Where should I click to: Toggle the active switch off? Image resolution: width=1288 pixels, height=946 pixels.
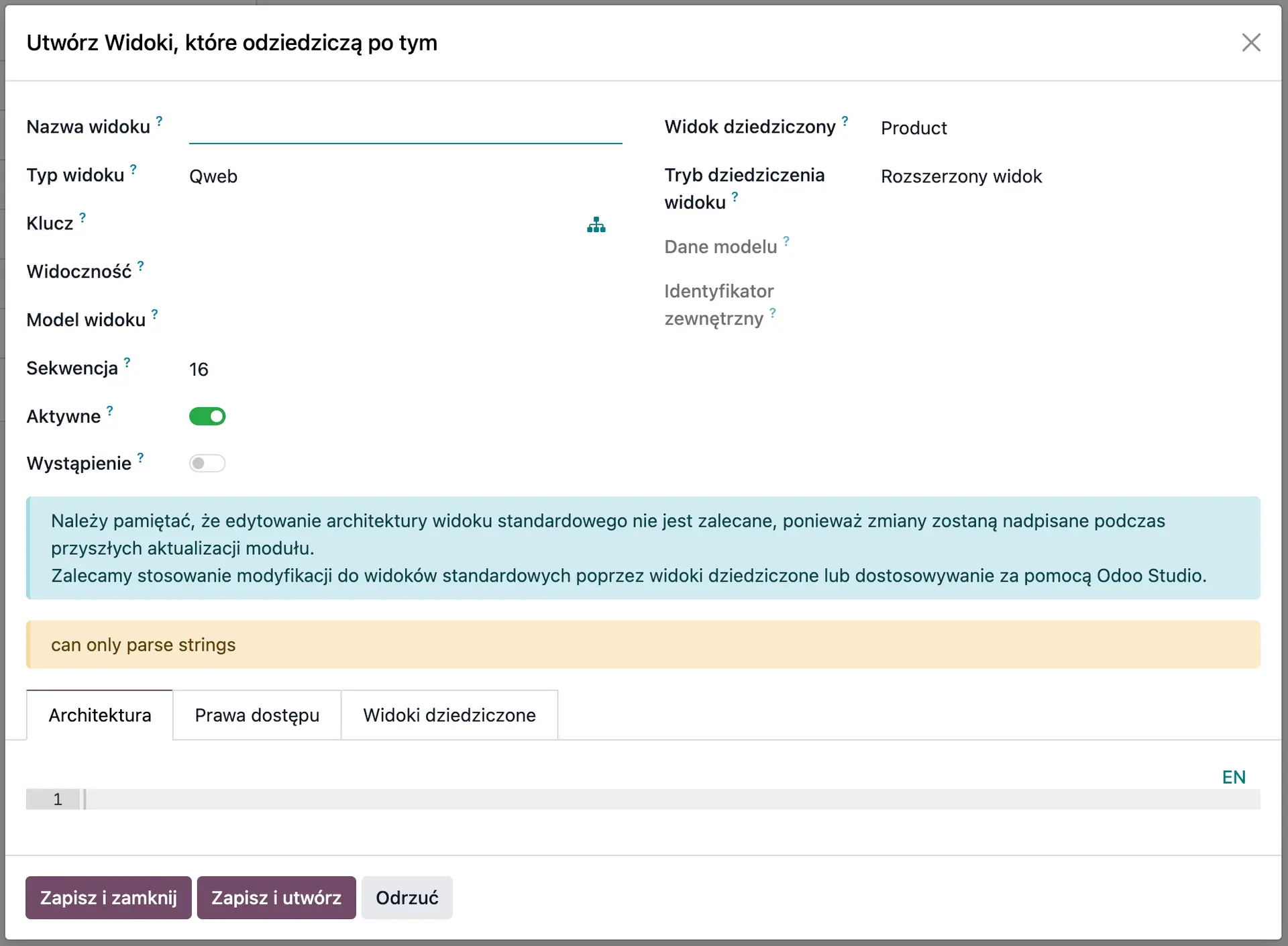207,416
